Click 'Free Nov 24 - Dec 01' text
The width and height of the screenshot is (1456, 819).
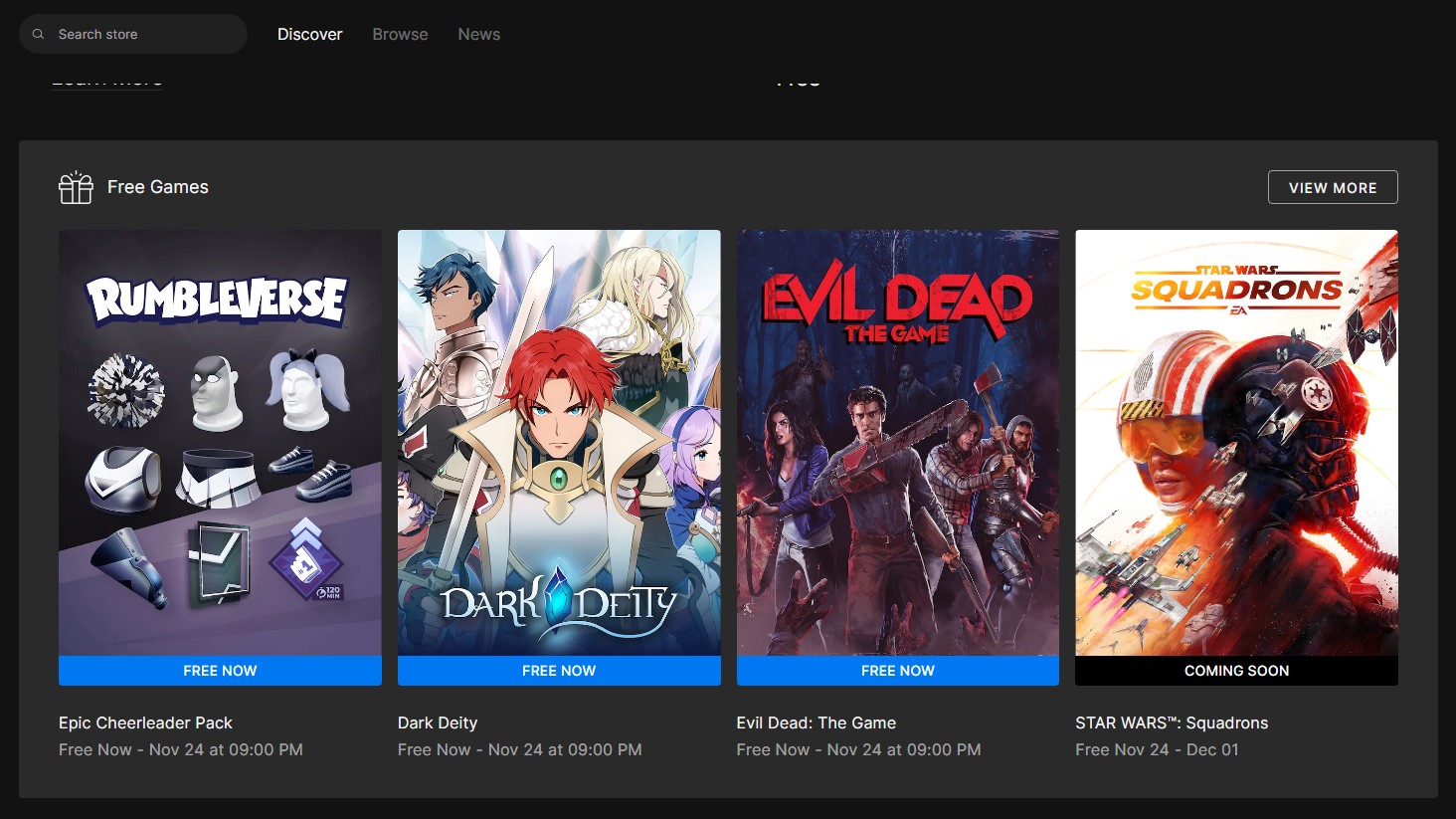coord(1157,749)
